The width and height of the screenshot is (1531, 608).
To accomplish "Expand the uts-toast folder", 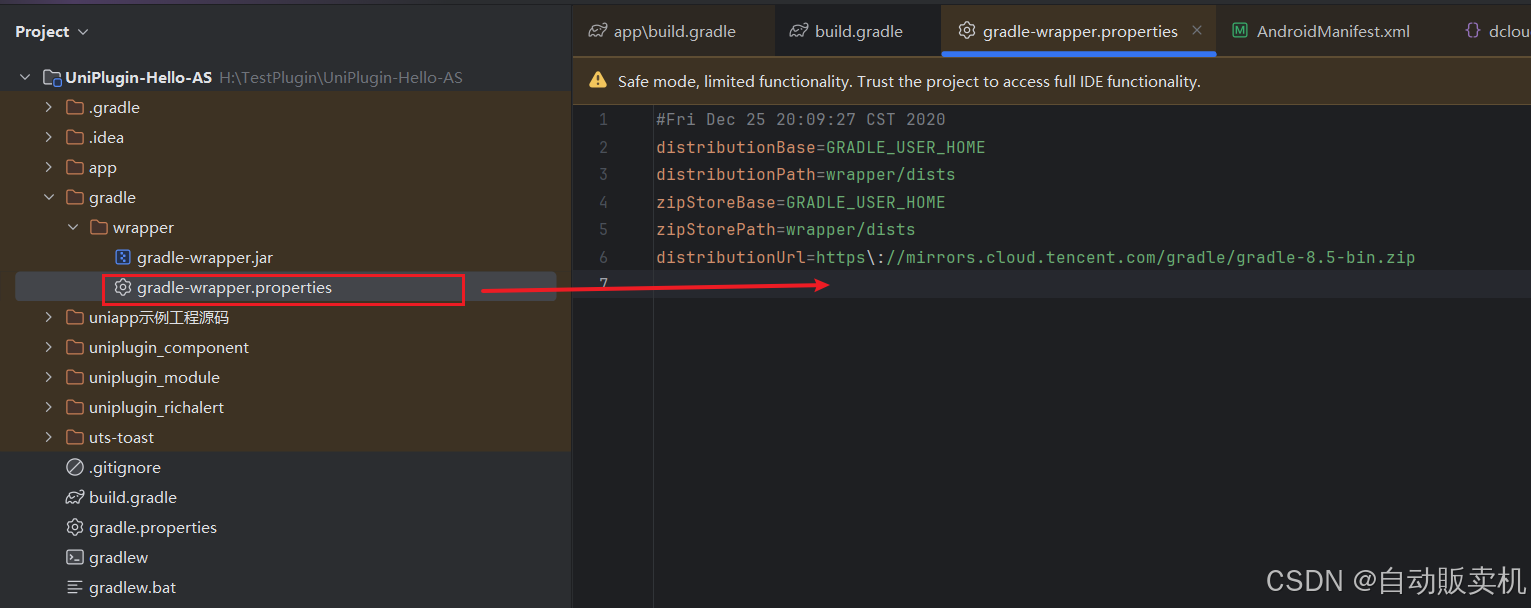I will 48,437.
